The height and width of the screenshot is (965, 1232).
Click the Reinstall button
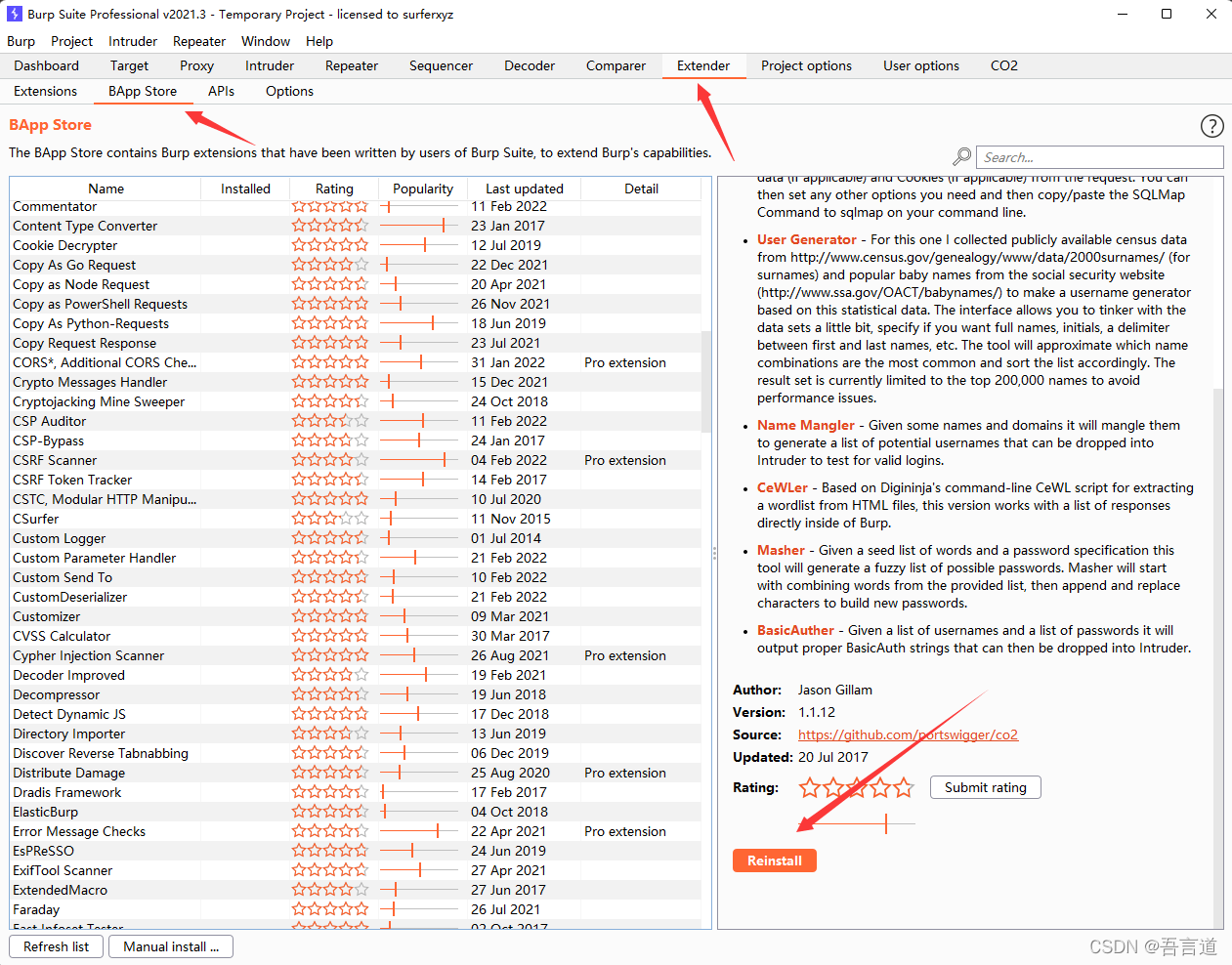click(x=775, y=860)
